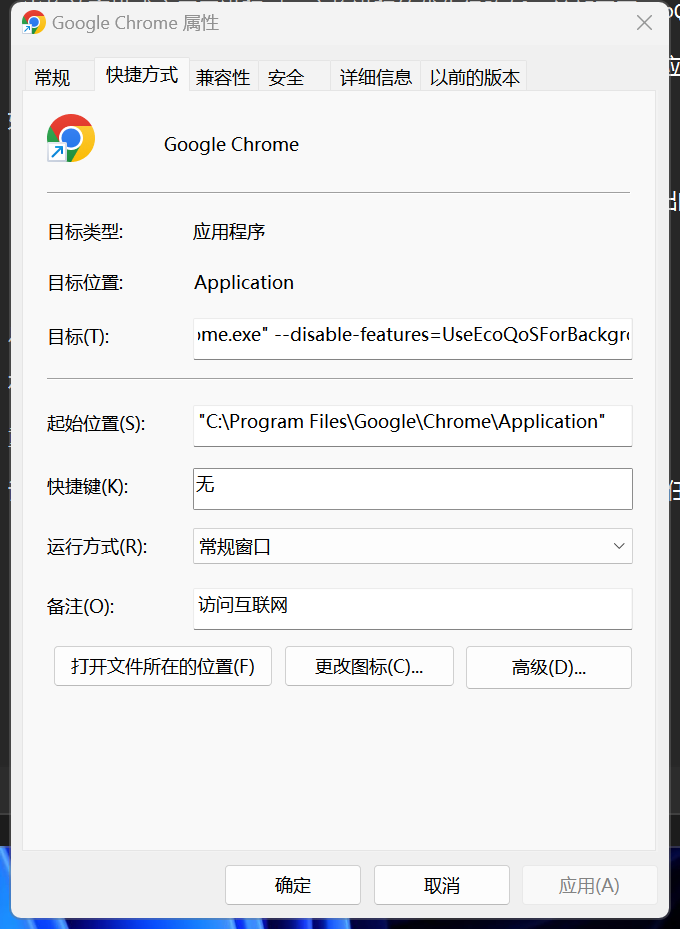Screen dimensions: 680x929
Task: Click the small Chrome icon in title bar
Action: pyautogui.click(x=34, y=23)
